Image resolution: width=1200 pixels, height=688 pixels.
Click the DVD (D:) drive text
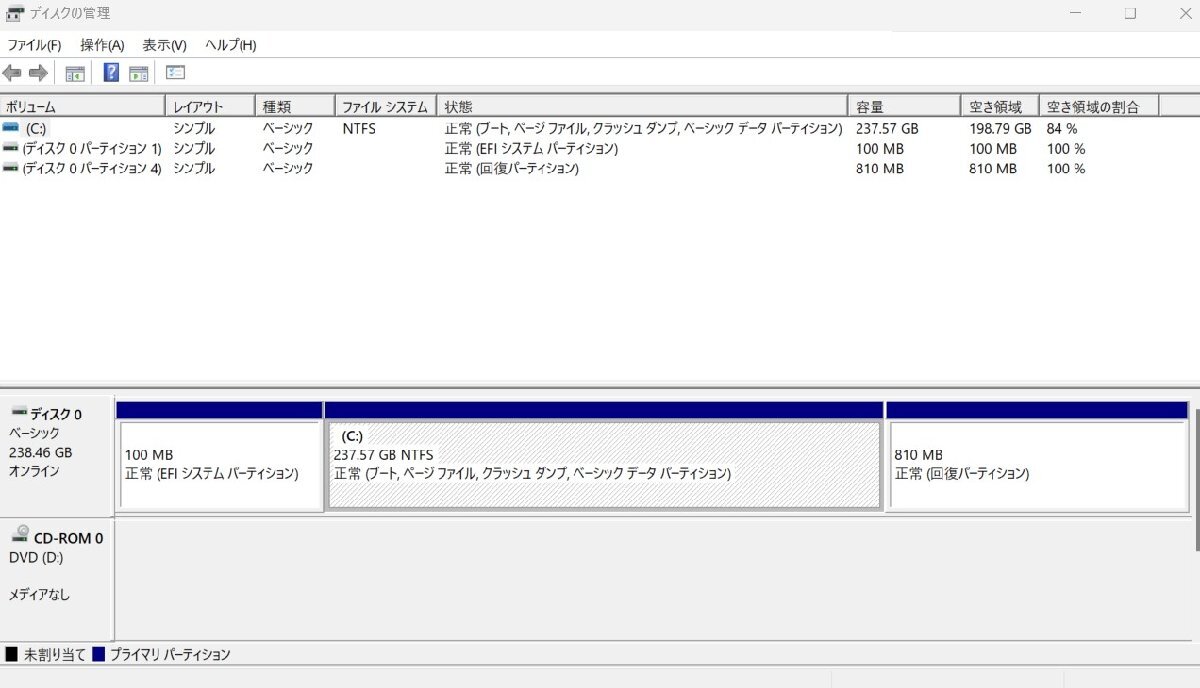36,558
